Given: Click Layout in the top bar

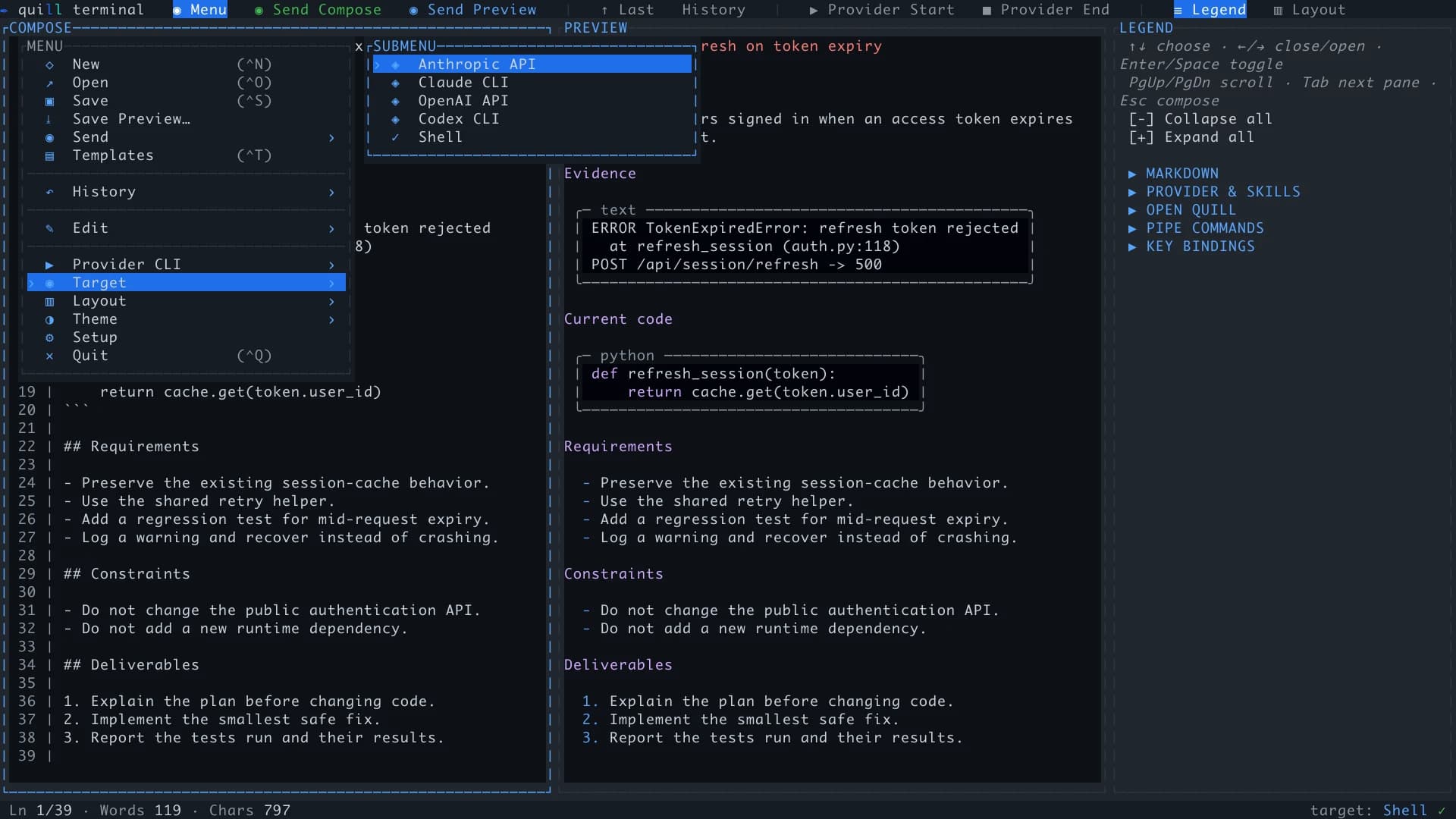Looking at the screenshot, I should [1310, 10].
